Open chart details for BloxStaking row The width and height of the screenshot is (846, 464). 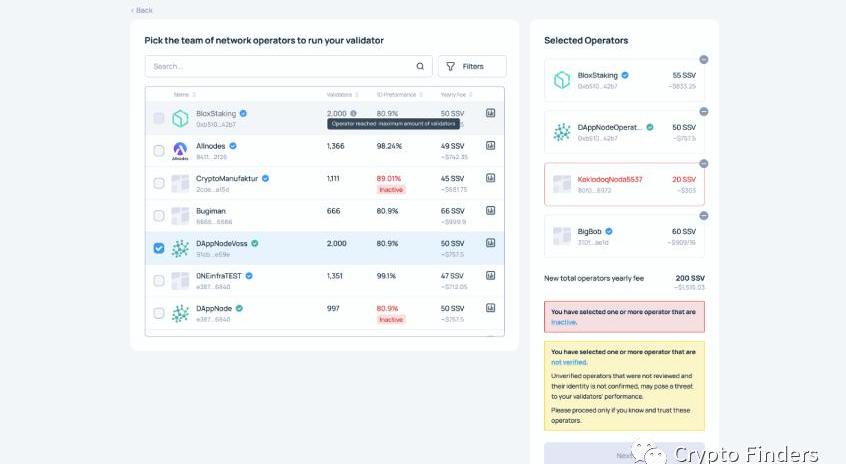(x=490, y=113)
